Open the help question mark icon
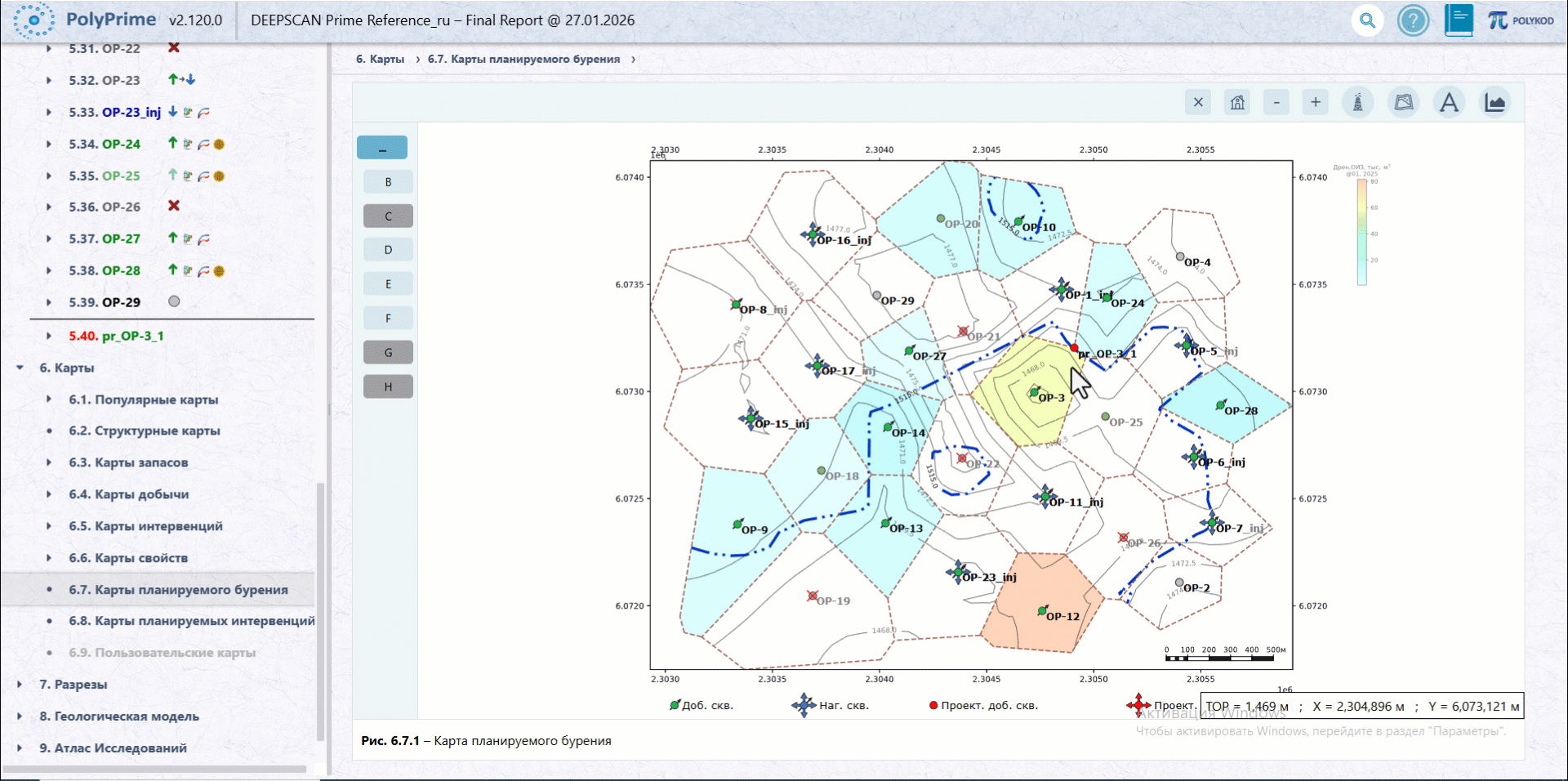The image size is (1568, 781). point(1413,20)
